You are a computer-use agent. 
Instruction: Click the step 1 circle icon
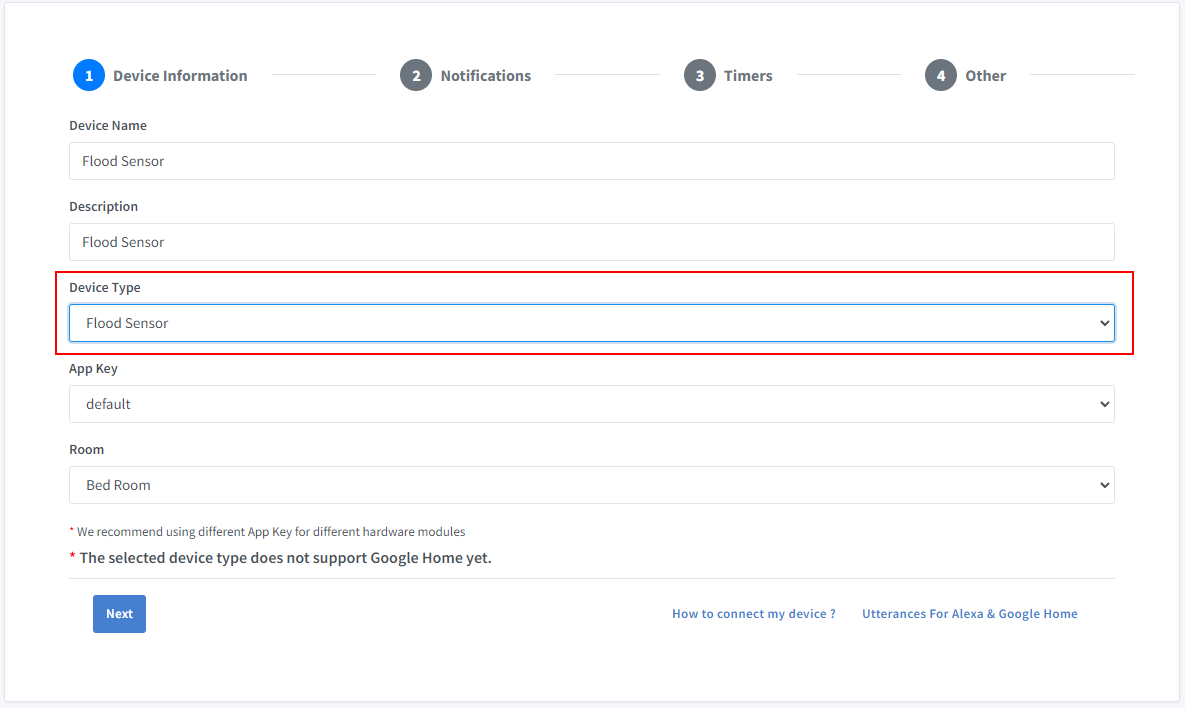89,76
